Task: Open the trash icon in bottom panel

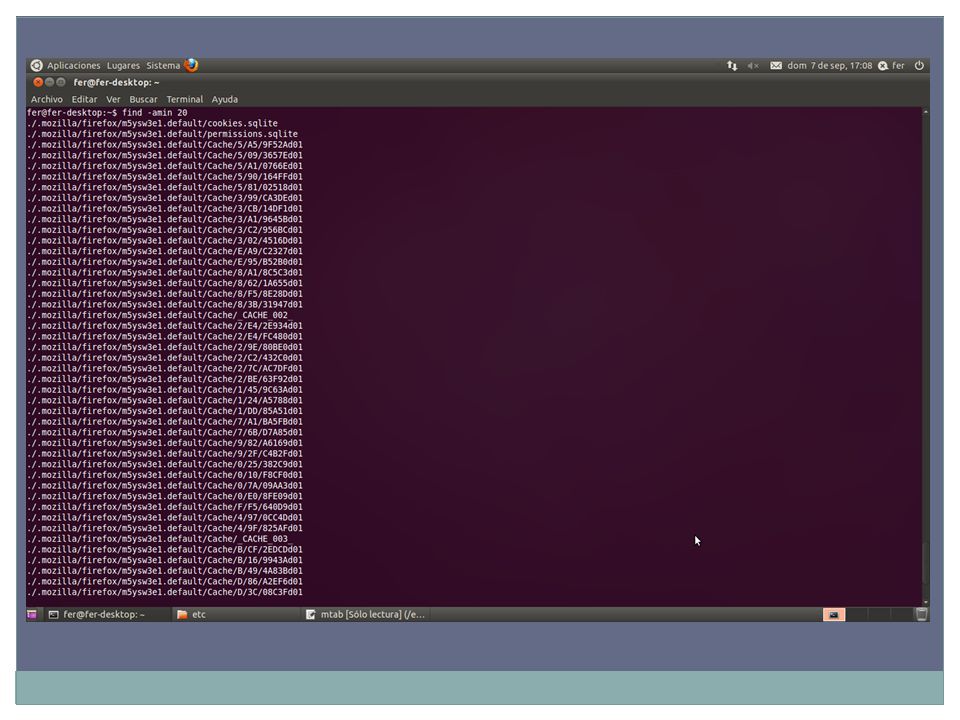Action: (921, 614)
